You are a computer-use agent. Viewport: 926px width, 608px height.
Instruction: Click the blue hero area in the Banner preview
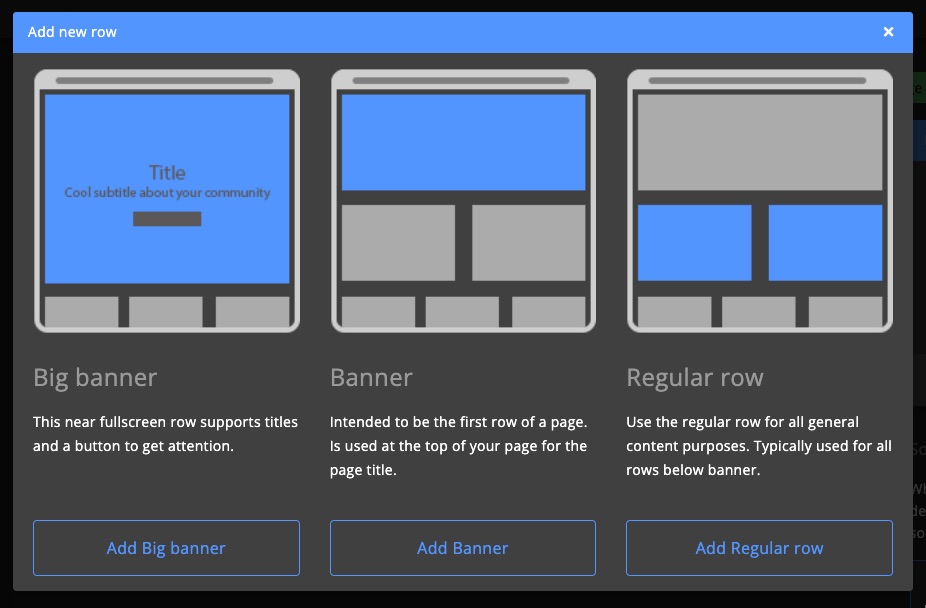462,140
